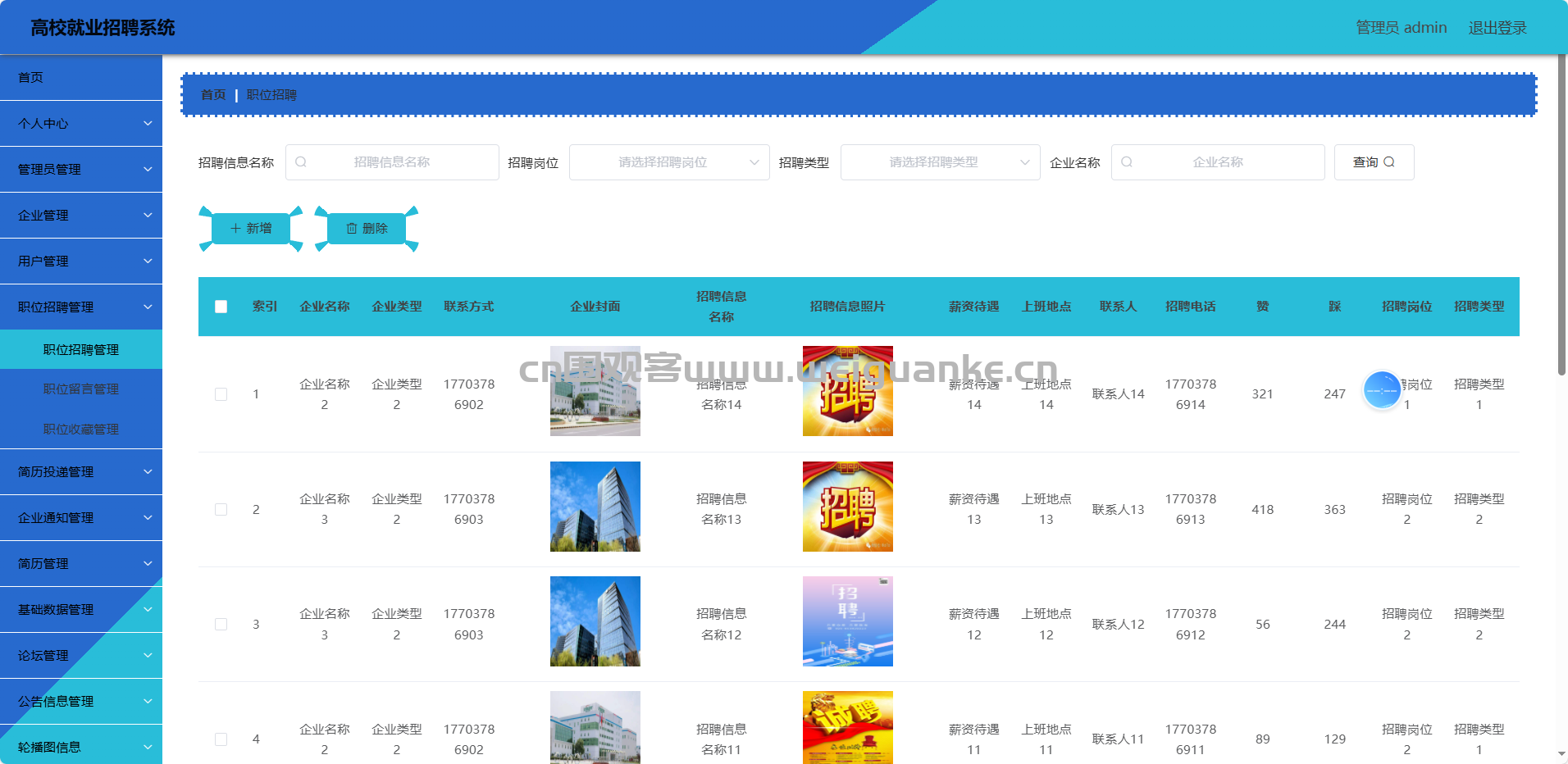Click the 新增 add button
The image size is (1568, 764).
(251, 229)
